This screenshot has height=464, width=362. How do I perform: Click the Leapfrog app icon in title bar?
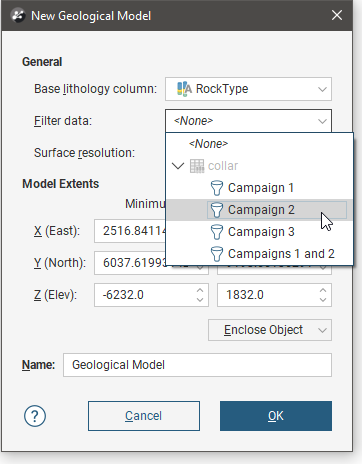pos(18,15)
